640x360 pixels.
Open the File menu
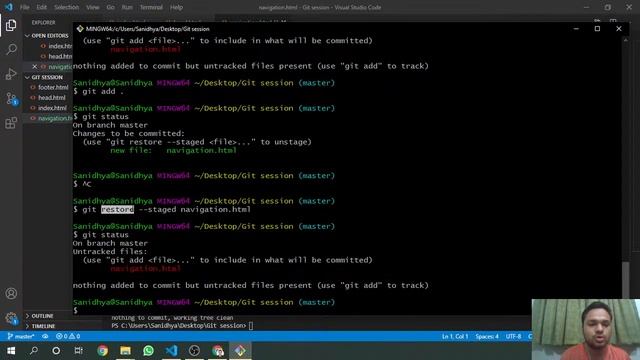click(x=24, y=7)
